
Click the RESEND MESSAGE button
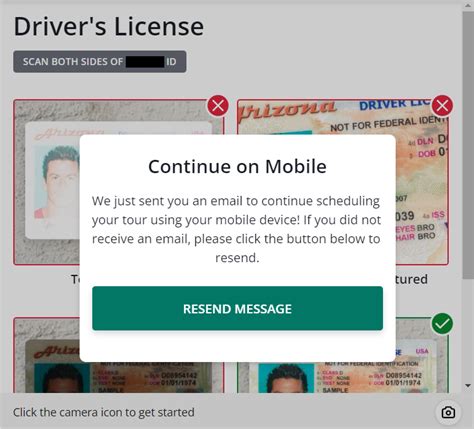click(x=237, y=308)
